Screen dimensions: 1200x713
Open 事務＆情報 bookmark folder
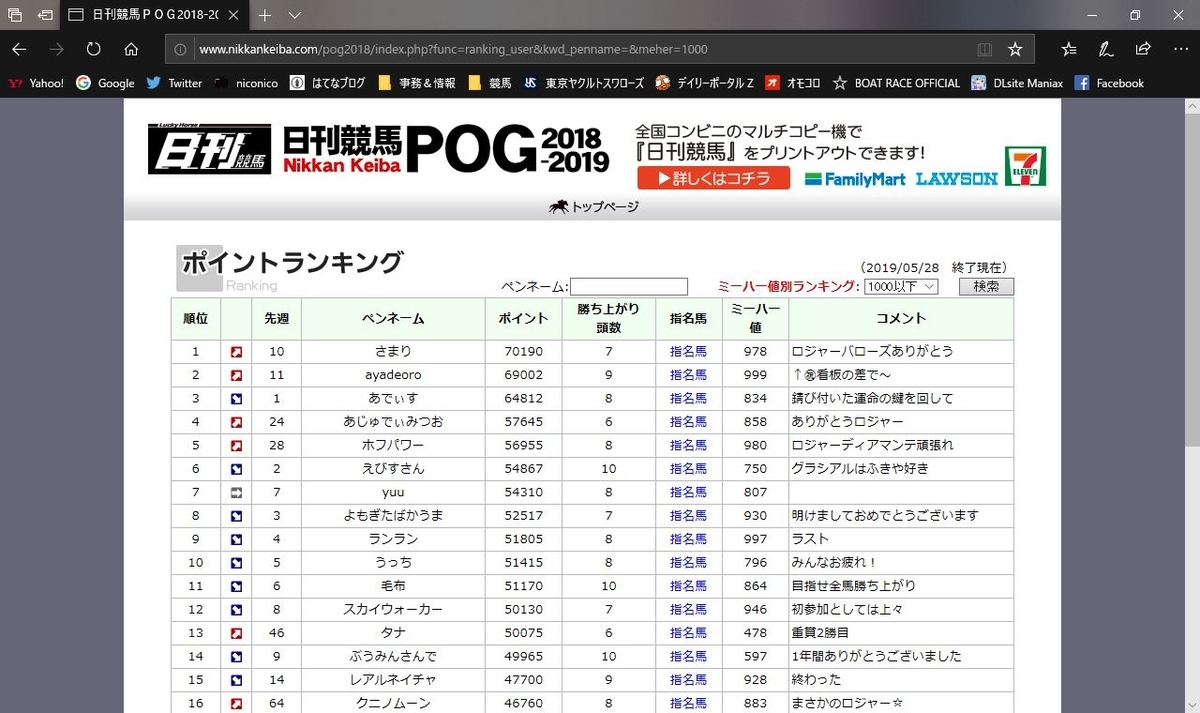pyautogui.click(x=416, y=83)
